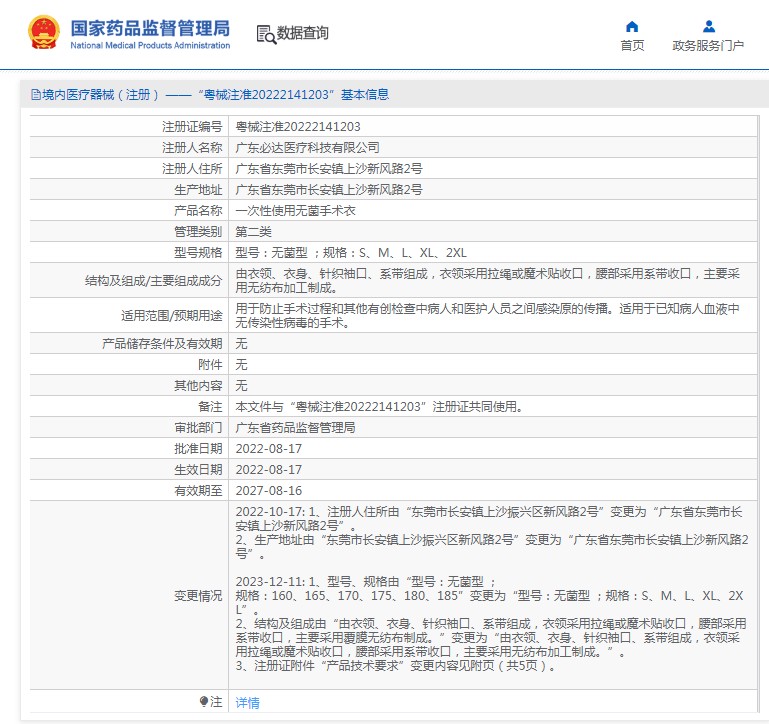Open the 政务服务门户 portal link
This screenshot has width=769, height=724.
(708, 46)
